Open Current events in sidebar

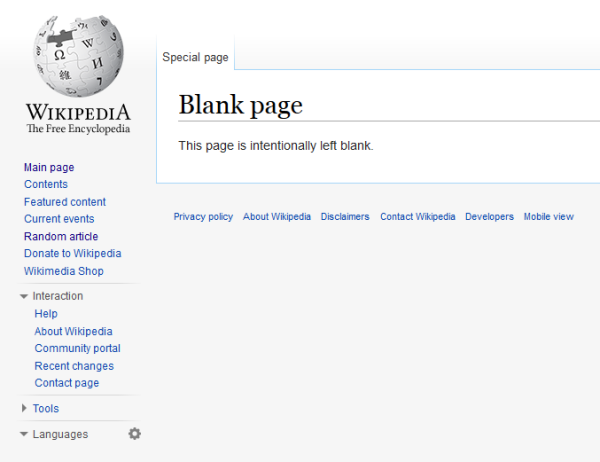pyautogui.click(x=59, y=219)
